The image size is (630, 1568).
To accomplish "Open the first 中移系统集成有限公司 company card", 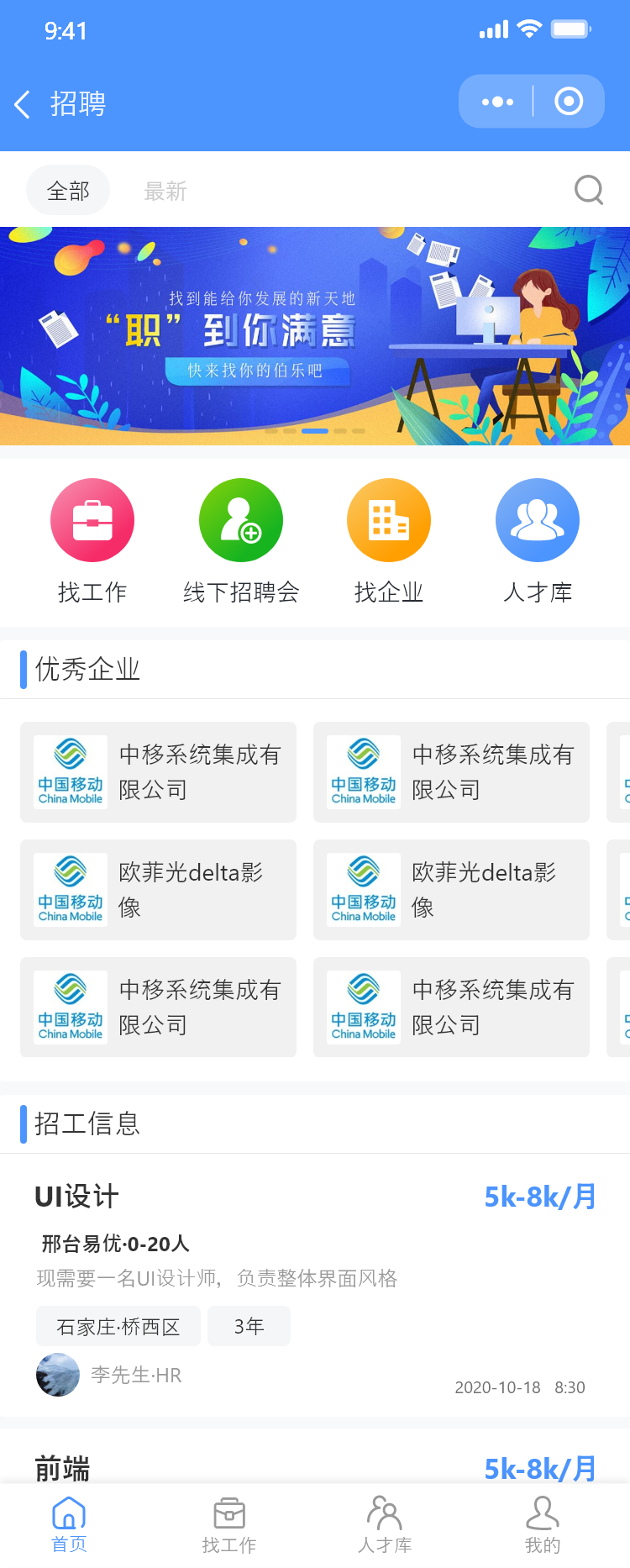I will tap(158, 772).
